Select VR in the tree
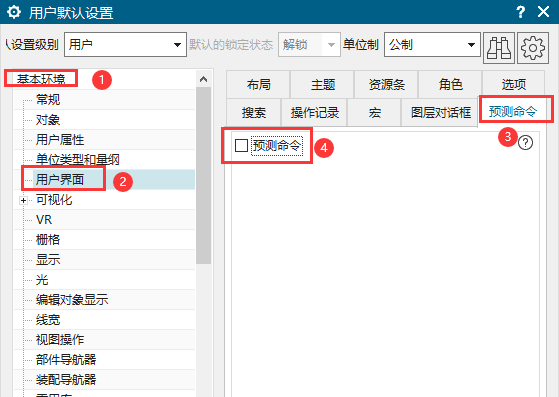 (x=44, y=220)
